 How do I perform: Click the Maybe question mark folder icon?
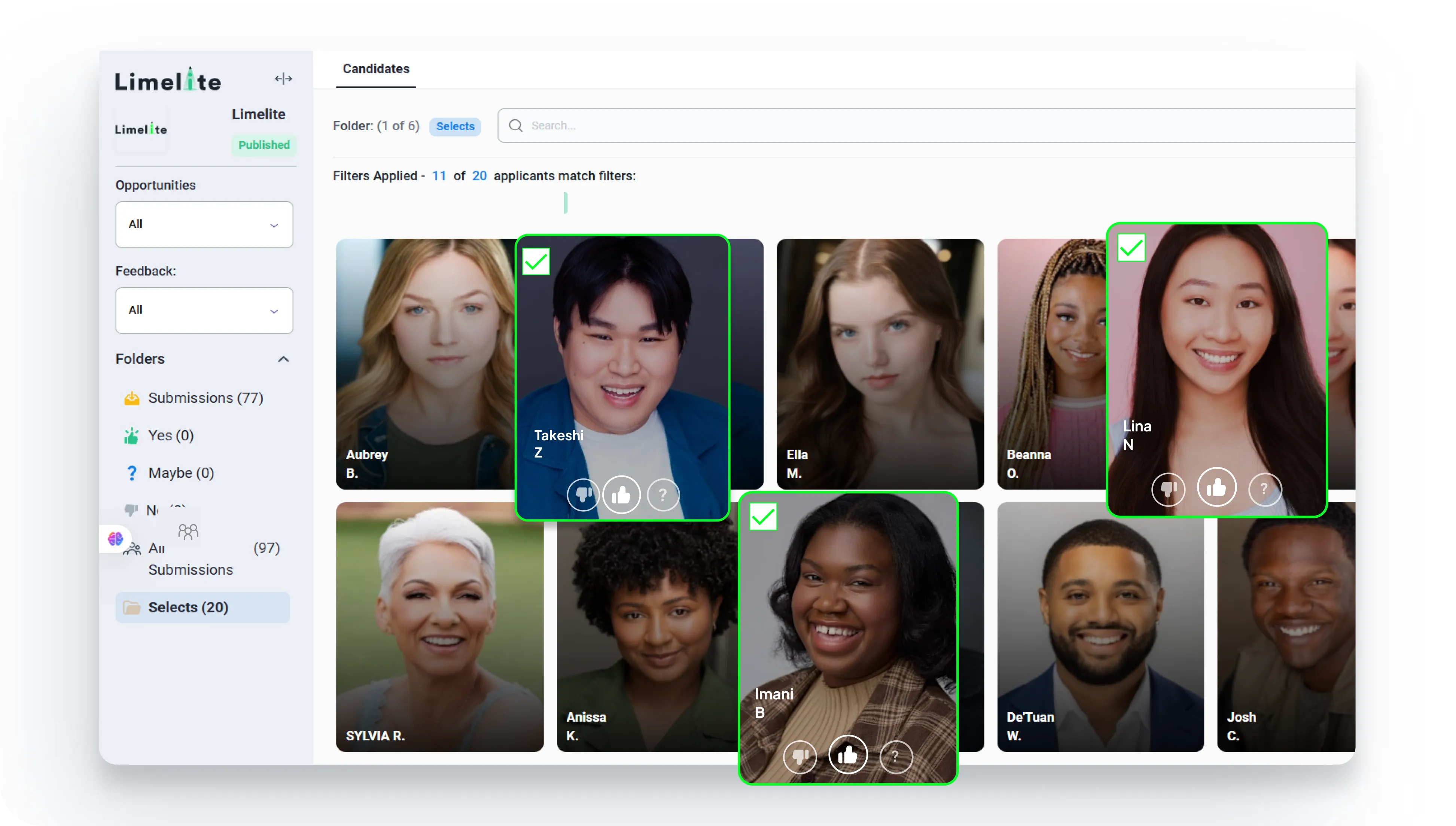click(x=132, y=472)
